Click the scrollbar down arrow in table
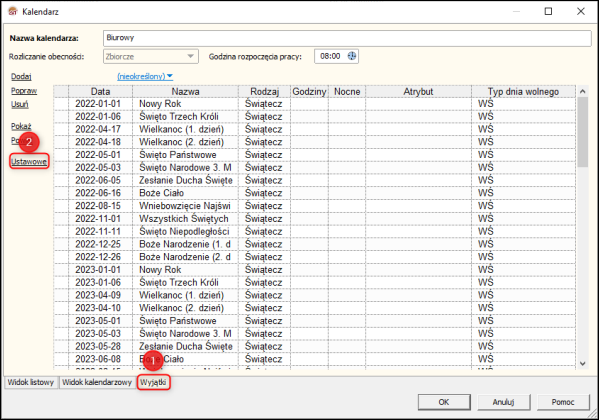The height and width of the screenshot is (420, 599). pos(582,363)
